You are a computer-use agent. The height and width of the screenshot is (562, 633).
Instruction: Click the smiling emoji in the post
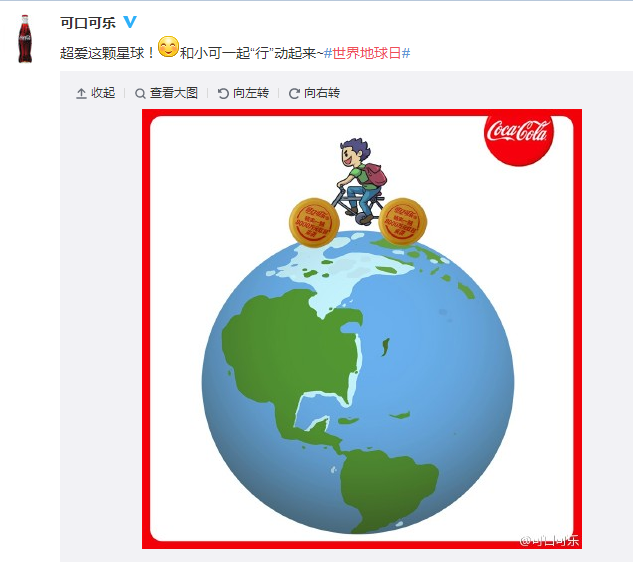pyautogui.click(x=168, y=47)
